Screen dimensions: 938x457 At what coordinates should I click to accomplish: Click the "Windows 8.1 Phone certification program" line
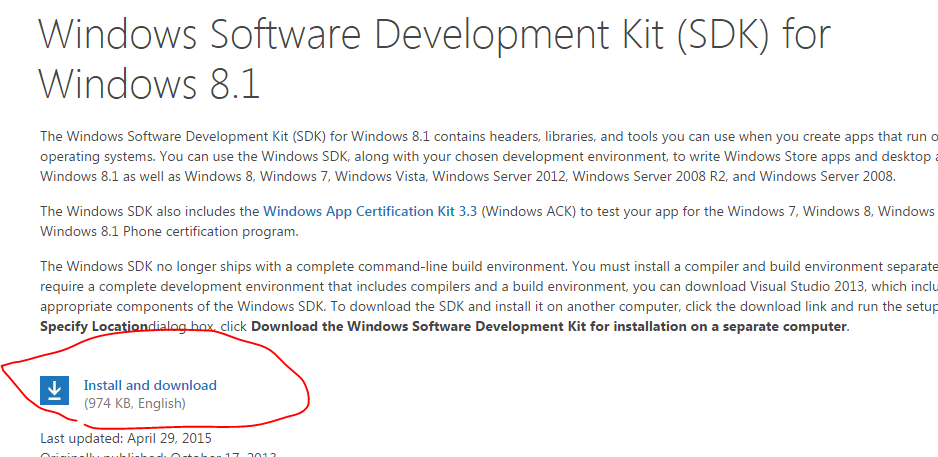tap(169, 231)
